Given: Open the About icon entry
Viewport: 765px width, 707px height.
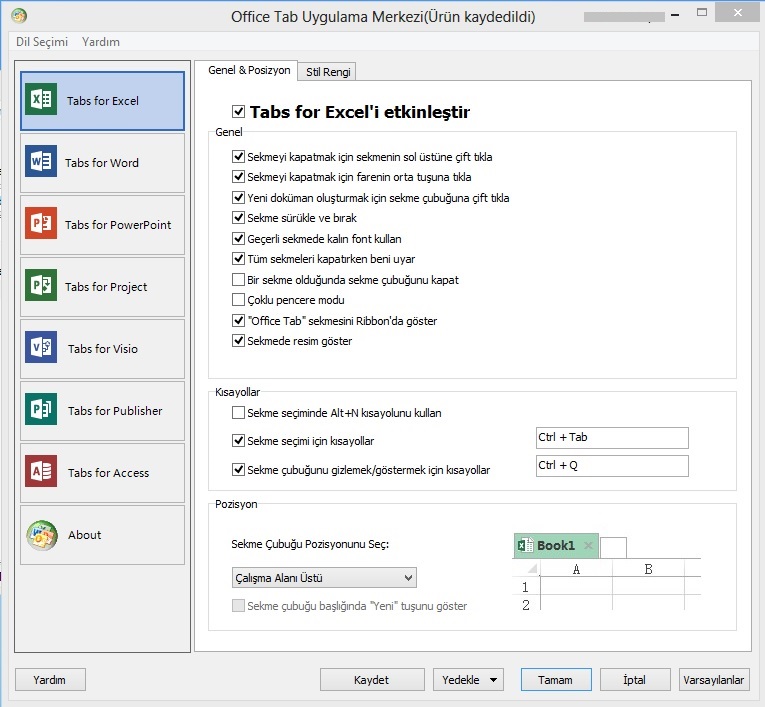Looking at the screenshot, I should click(41, 535).
